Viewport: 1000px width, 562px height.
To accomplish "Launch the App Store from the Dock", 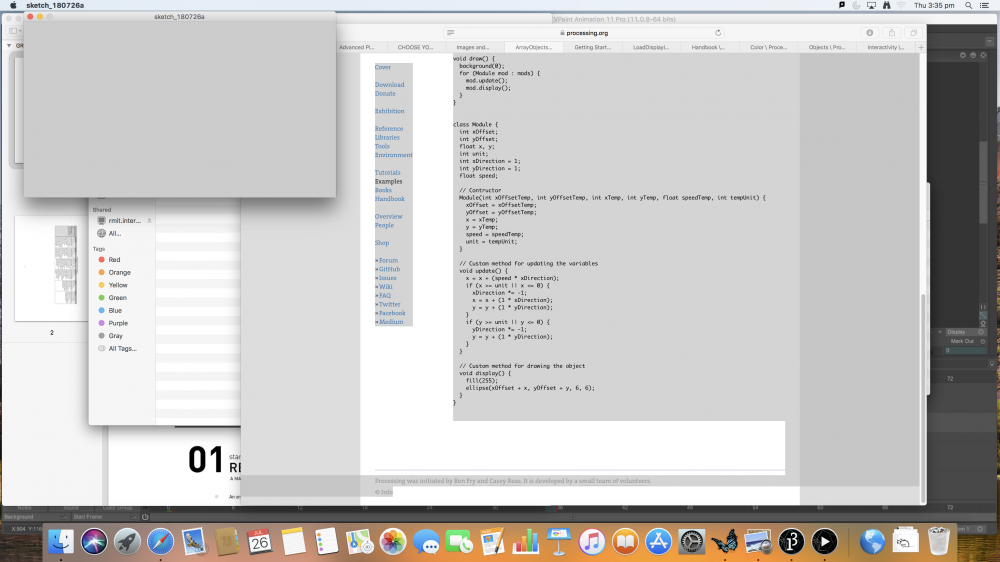I will point(658,542).
